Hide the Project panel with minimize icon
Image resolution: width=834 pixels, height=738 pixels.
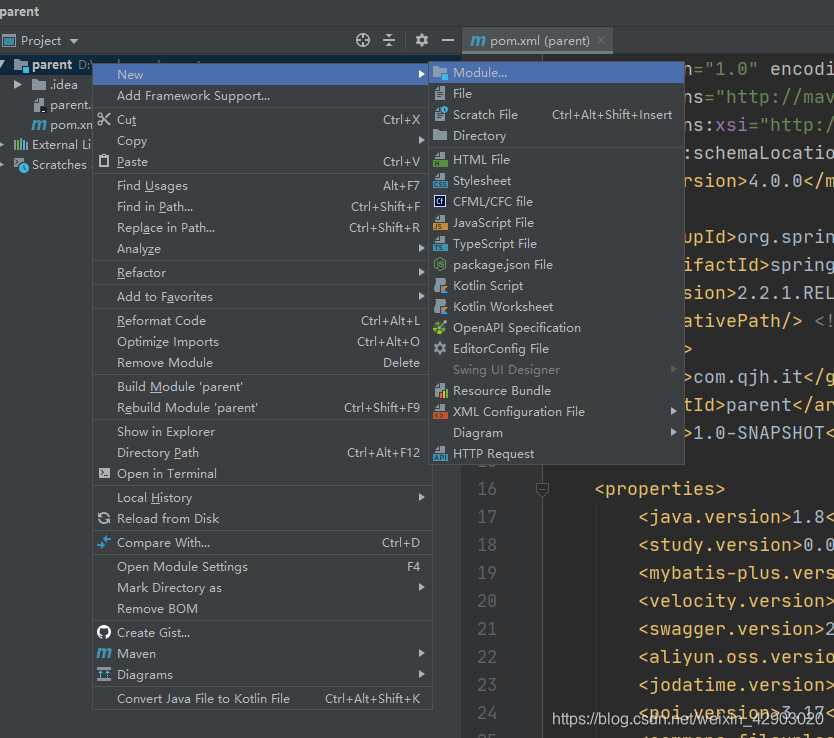click(448, 40)
